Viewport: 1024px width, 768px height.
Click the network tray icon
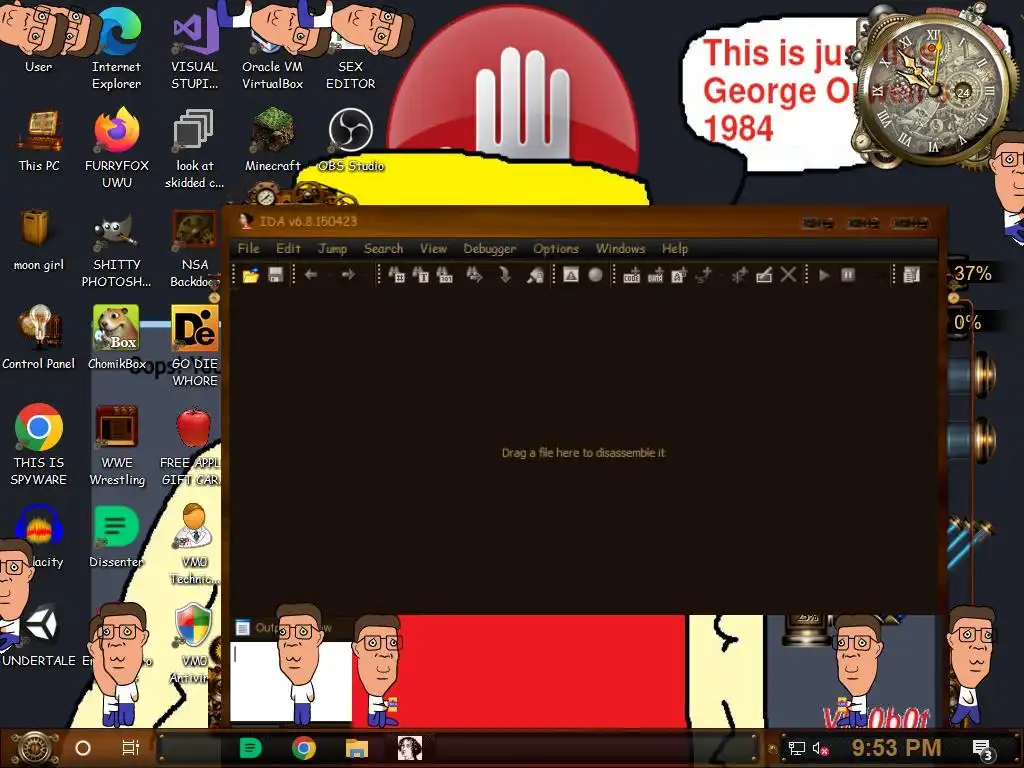pos(796,748)
